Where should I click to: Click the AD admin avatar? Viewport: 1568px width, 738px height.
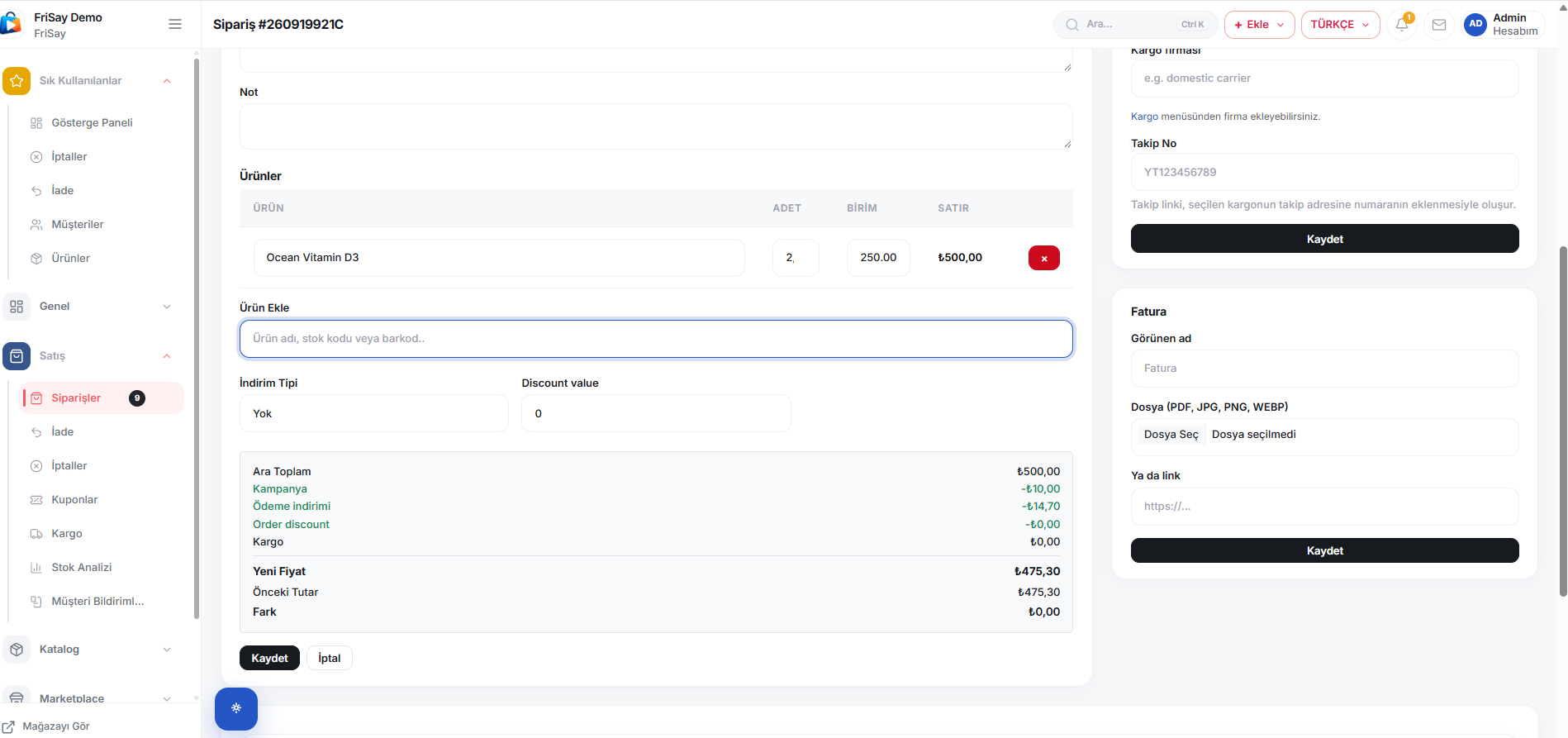1475,25
